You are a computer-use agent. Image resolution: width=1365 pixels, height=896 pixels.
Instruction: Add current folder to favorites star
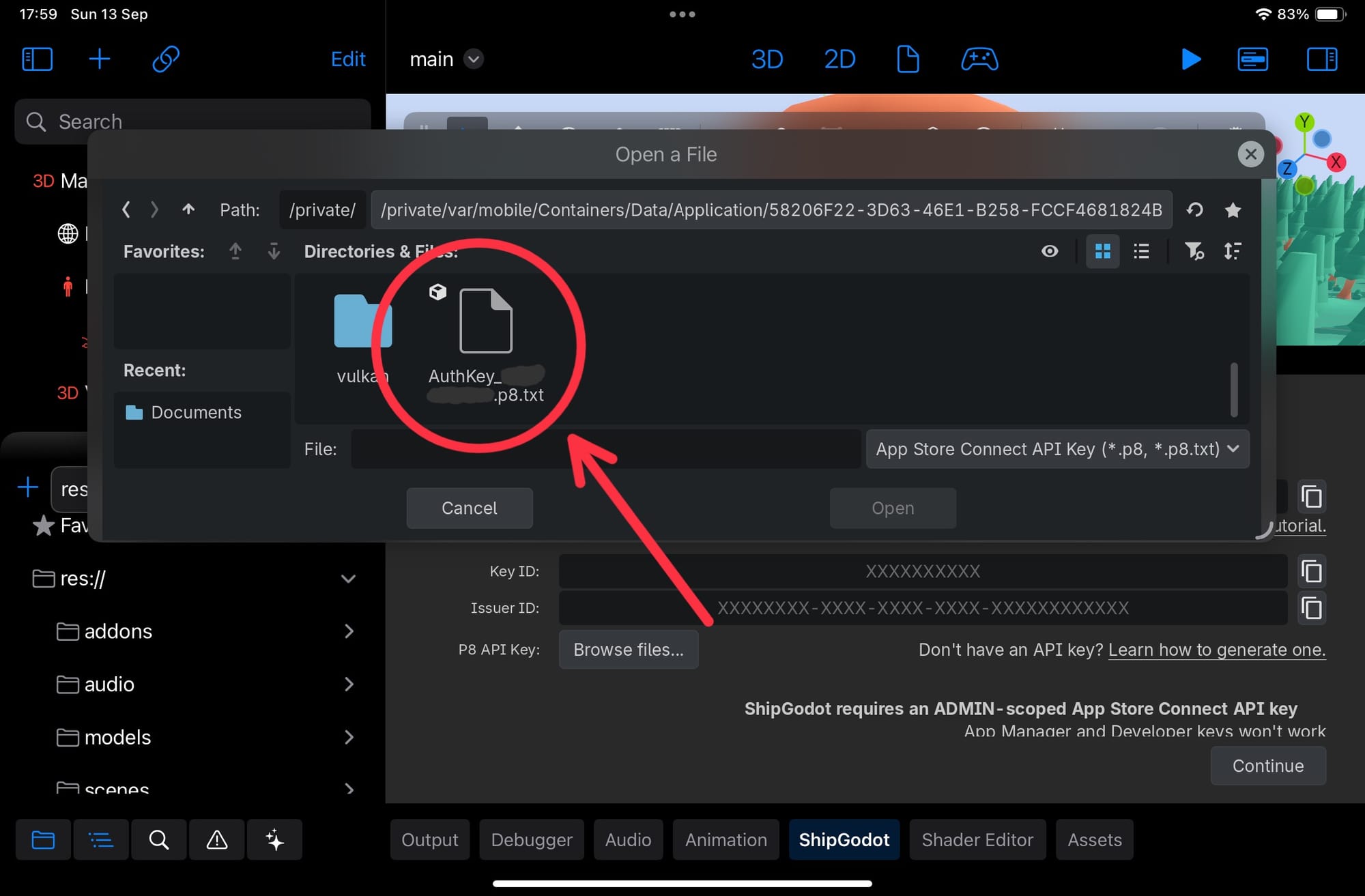[1233, 209]
